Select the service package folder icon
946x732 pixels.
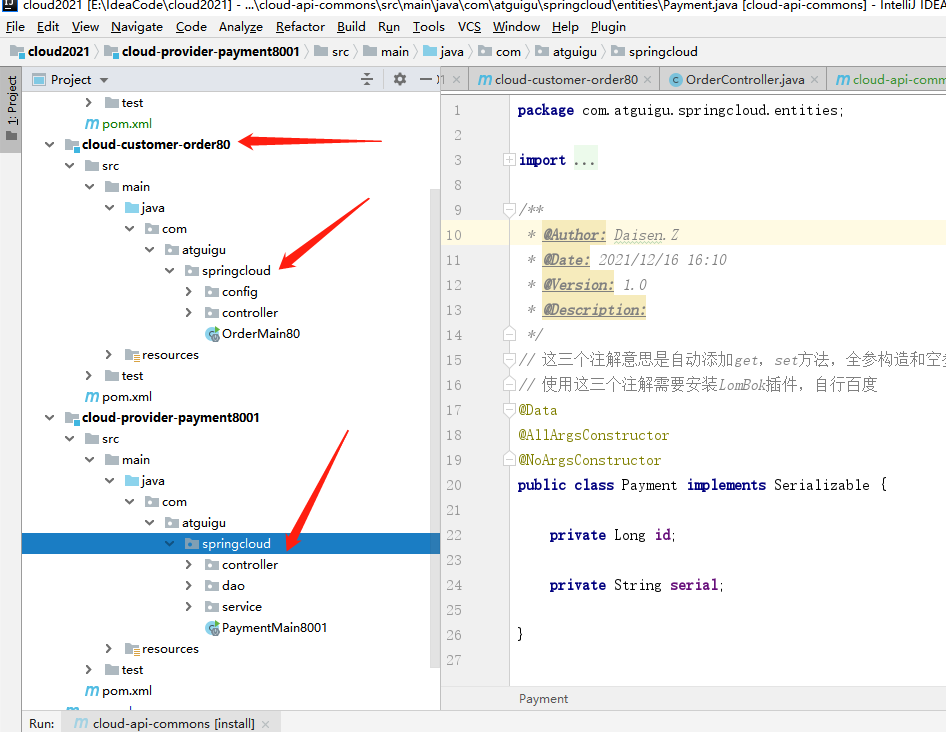[x=212, y=607]
